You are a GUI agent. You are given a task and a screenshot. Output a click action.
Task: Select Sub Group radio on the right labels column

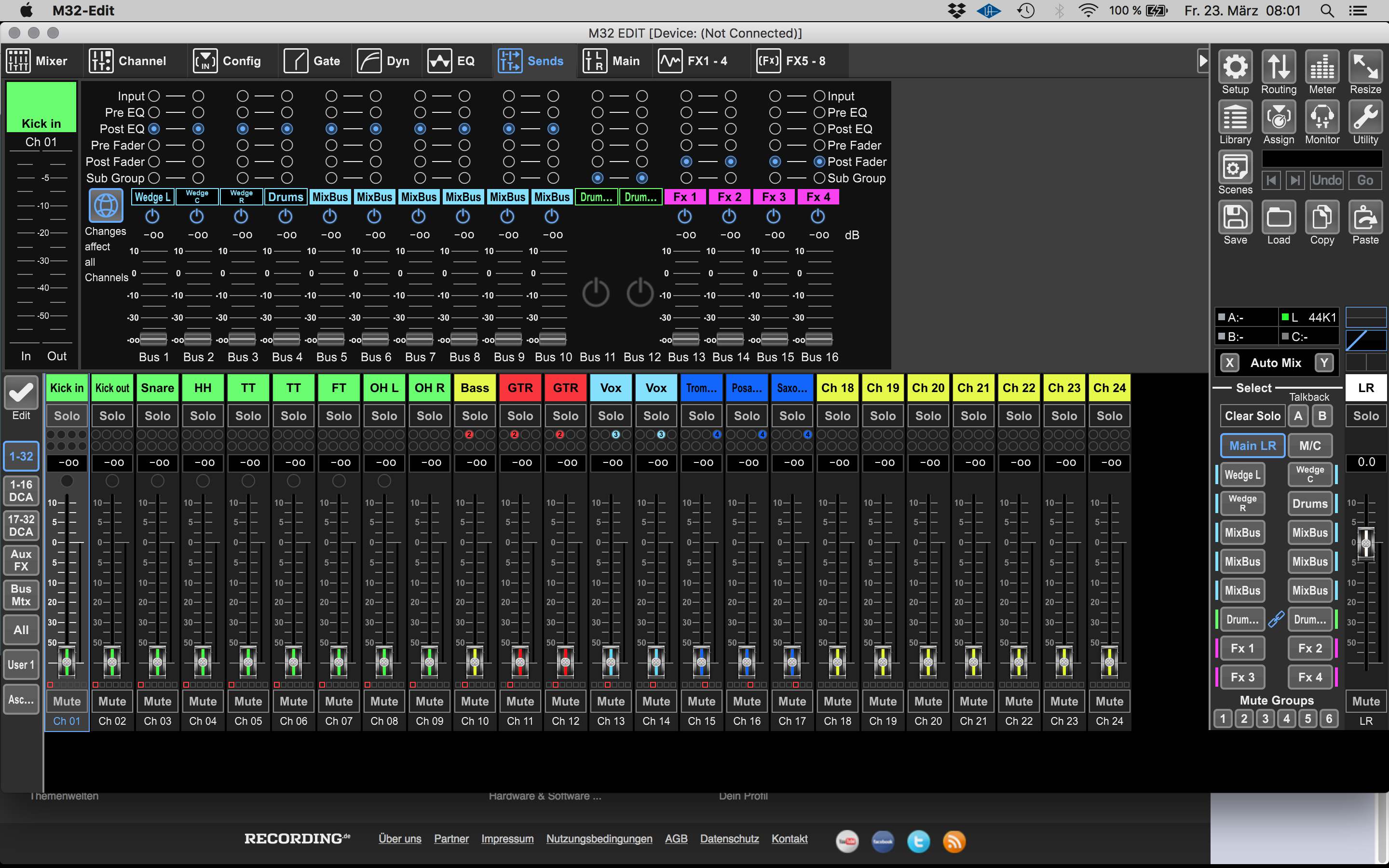click(819, 178)
